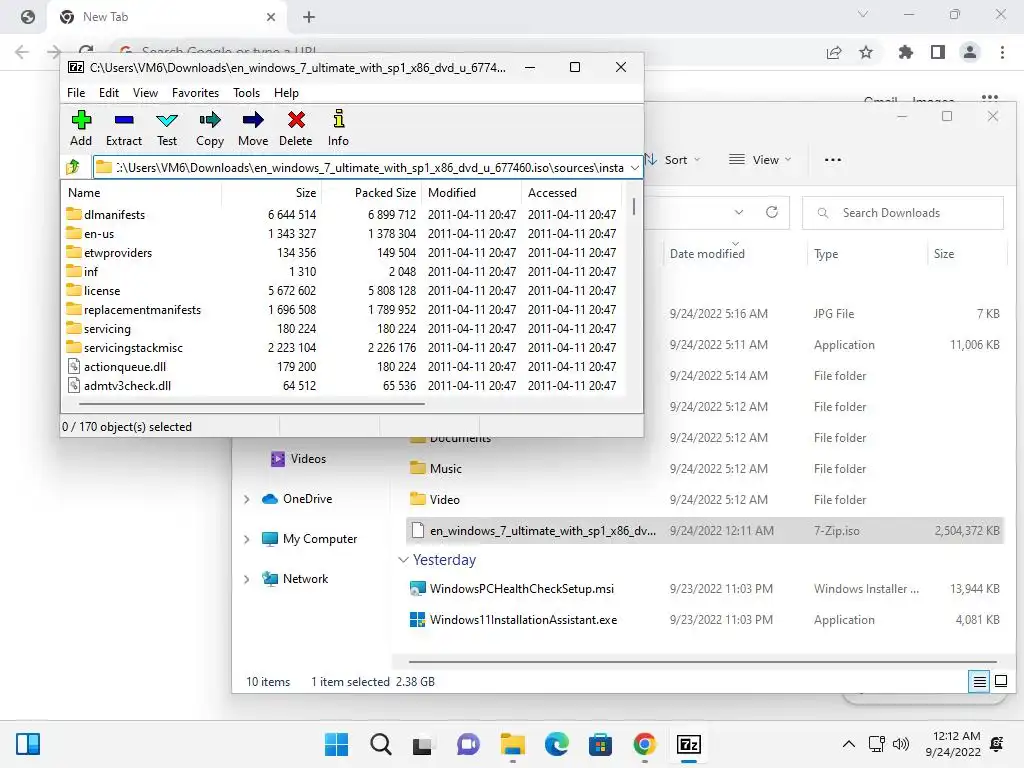Select the dlmanifests folder in 7-Zip
This screenshot has height=768, width=1024.
pyautogui.click(x=114, y=215)
